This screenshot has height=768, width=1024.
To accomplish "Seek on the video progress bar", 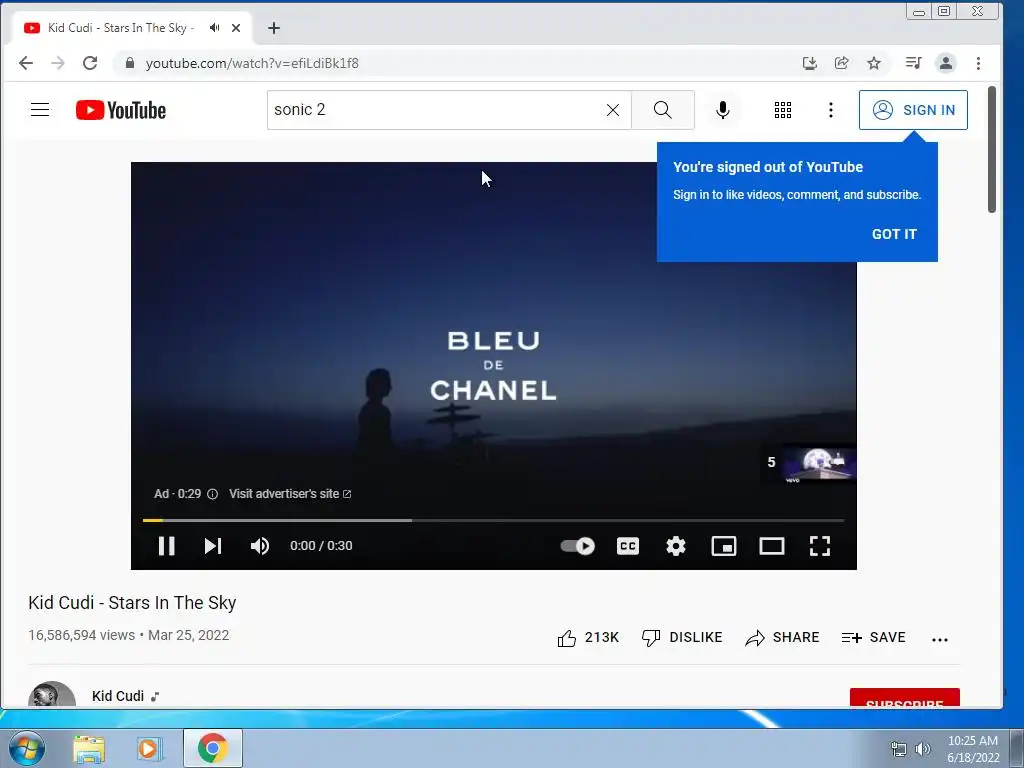I will [x=494, y=520].
